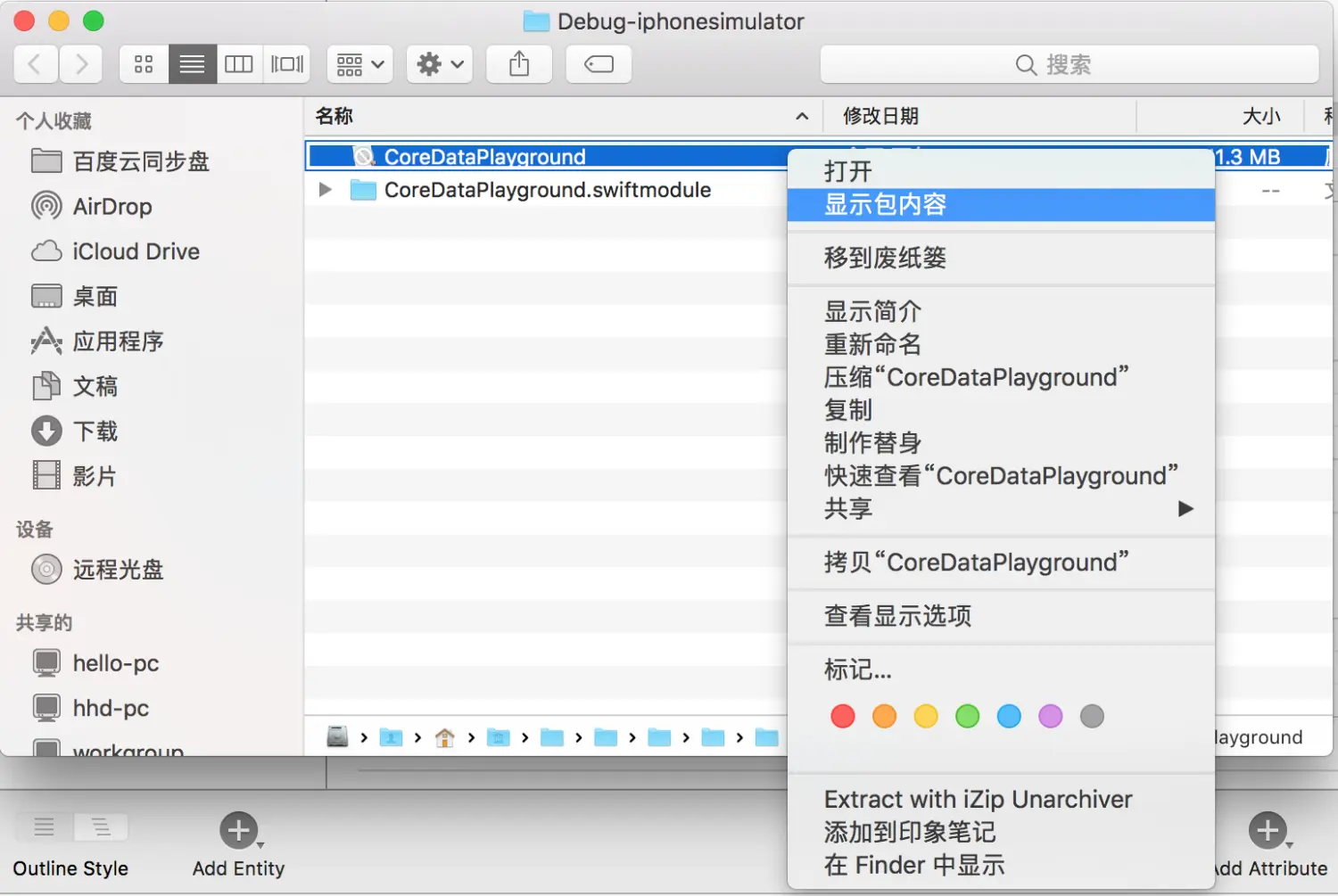Open 桌面 desktop folder in sidebar
Viewport: 1338px width, 896px height.
click(74, 296)
